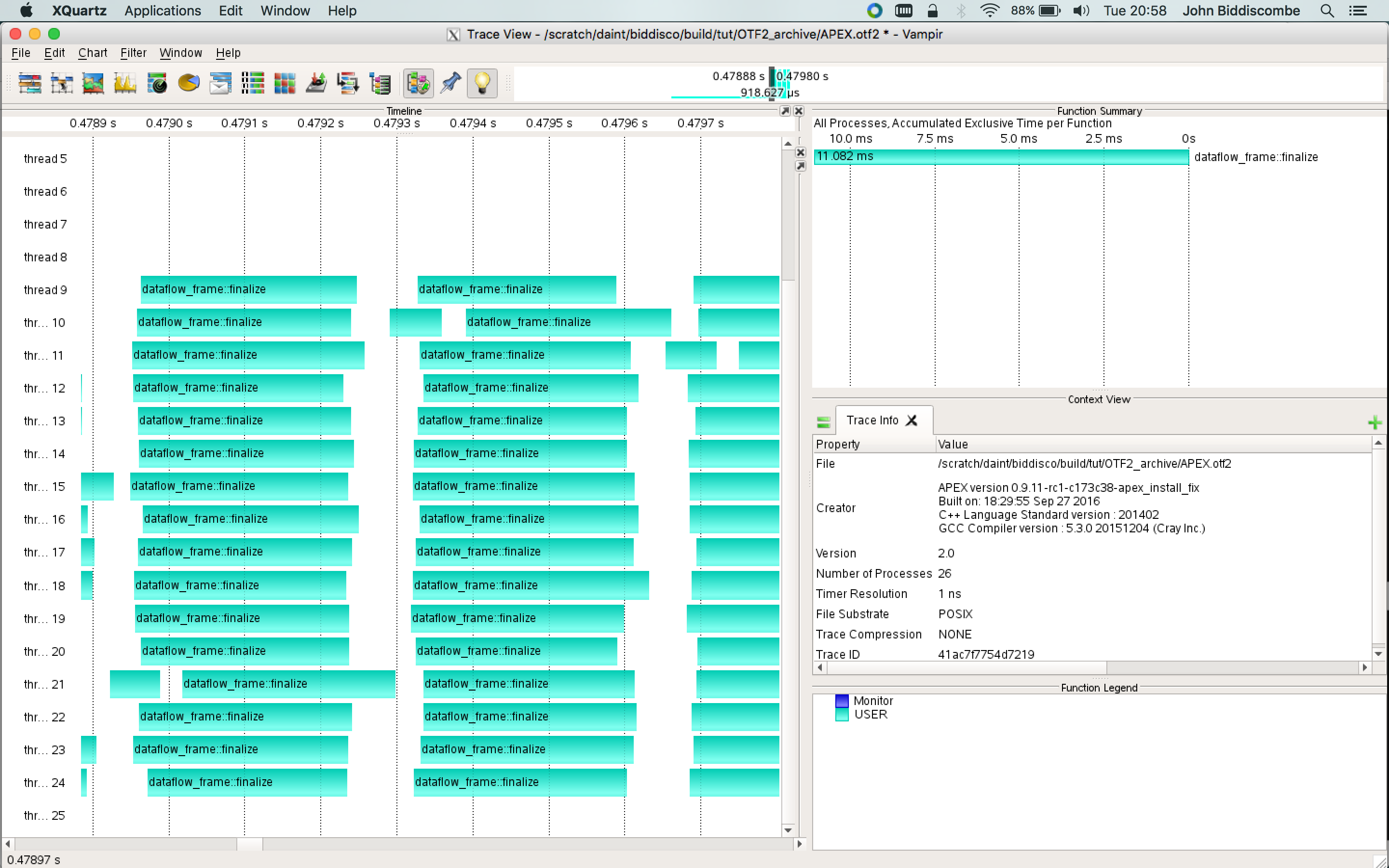The width and height of the screenshot is (1389, 868).
Task: Click timeline horizontal scroll left arrow
Action: pyautogui.click(x=7, y=844)
